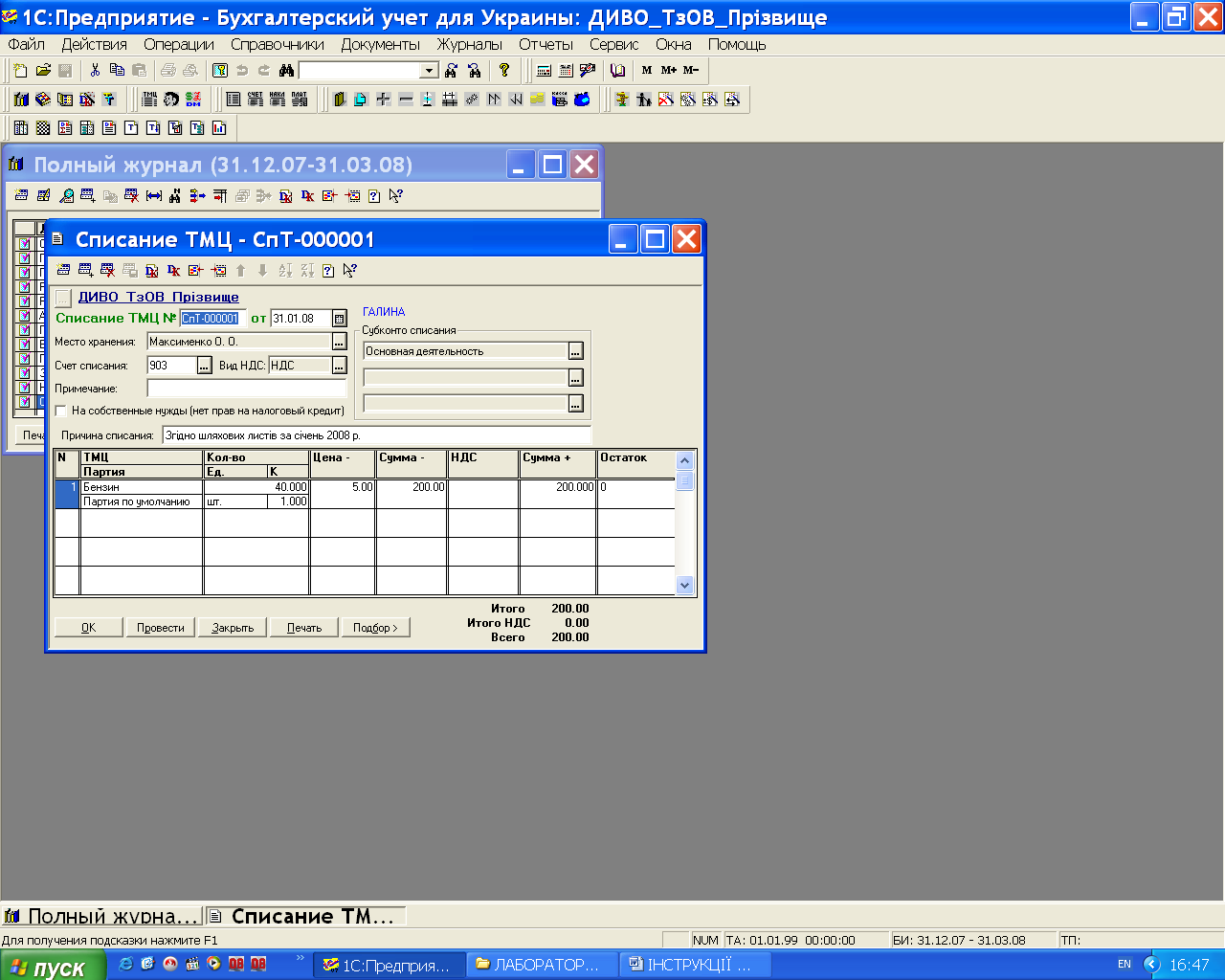Click the Печать button in Списание ТМЦ
The image size is (1225, 980).
(304, 628)
